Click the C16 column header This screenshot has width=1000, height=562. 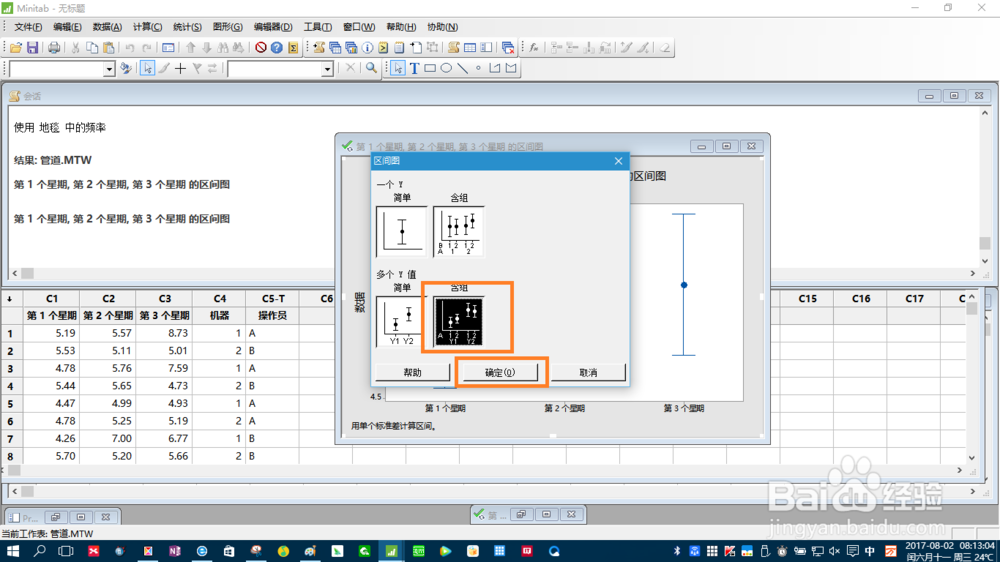coord(861,299)
